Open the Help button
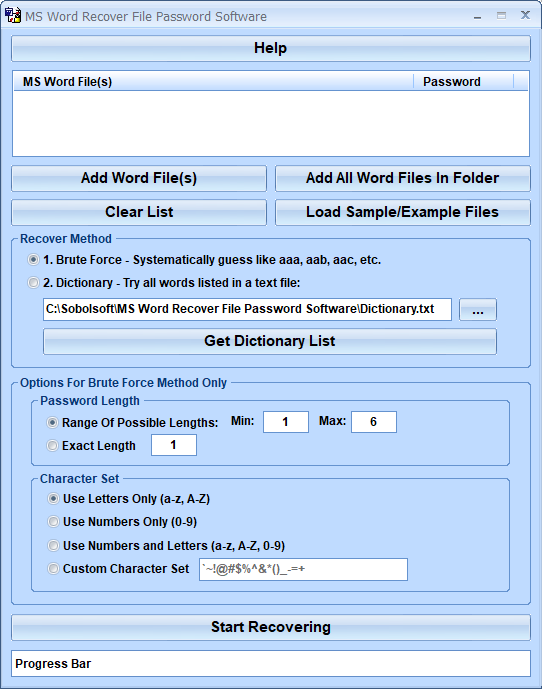This screenshot has width=542, height=689. click(x=271, y=48)
